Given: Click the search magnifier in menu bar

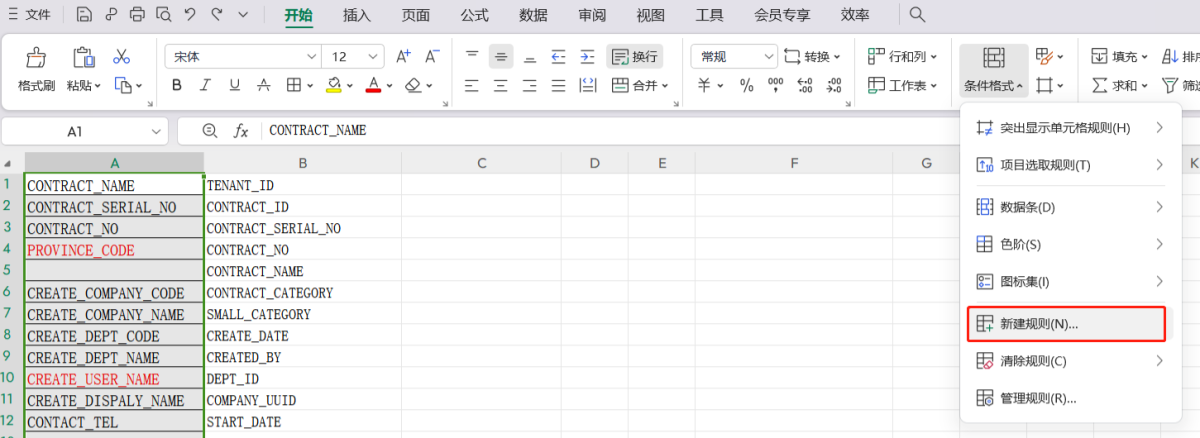Looking at the screenshot, I should 917,15.
